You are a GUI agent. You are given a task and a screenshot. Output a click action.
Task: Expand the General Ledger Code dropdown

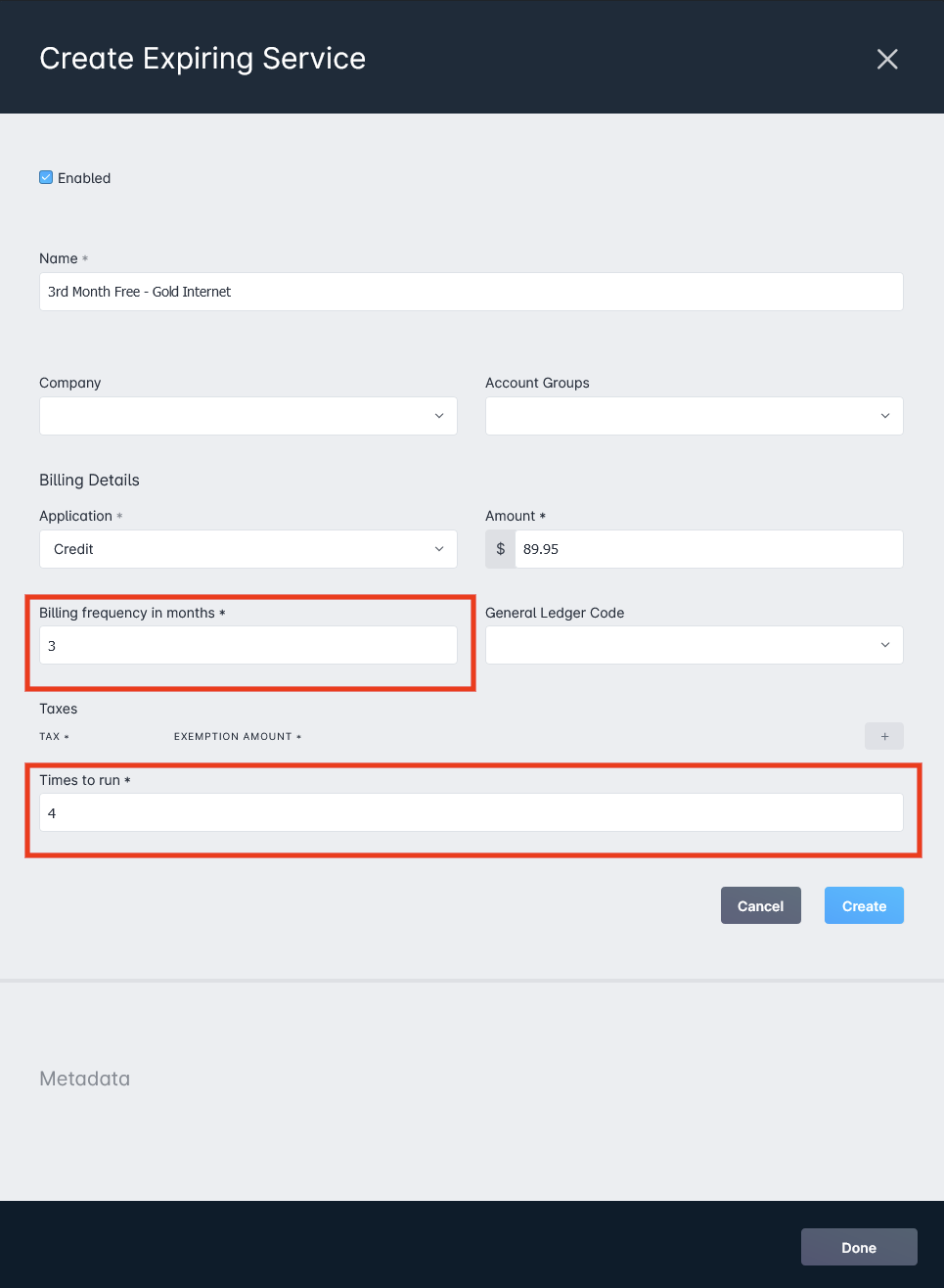point(695,645)
